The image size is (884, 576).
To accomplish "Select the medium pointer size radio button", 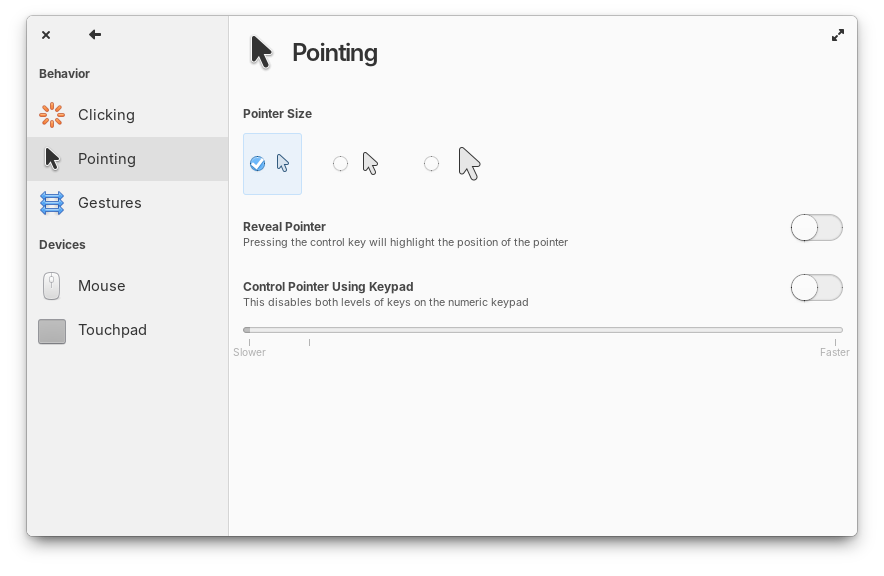I will point(340,163).
